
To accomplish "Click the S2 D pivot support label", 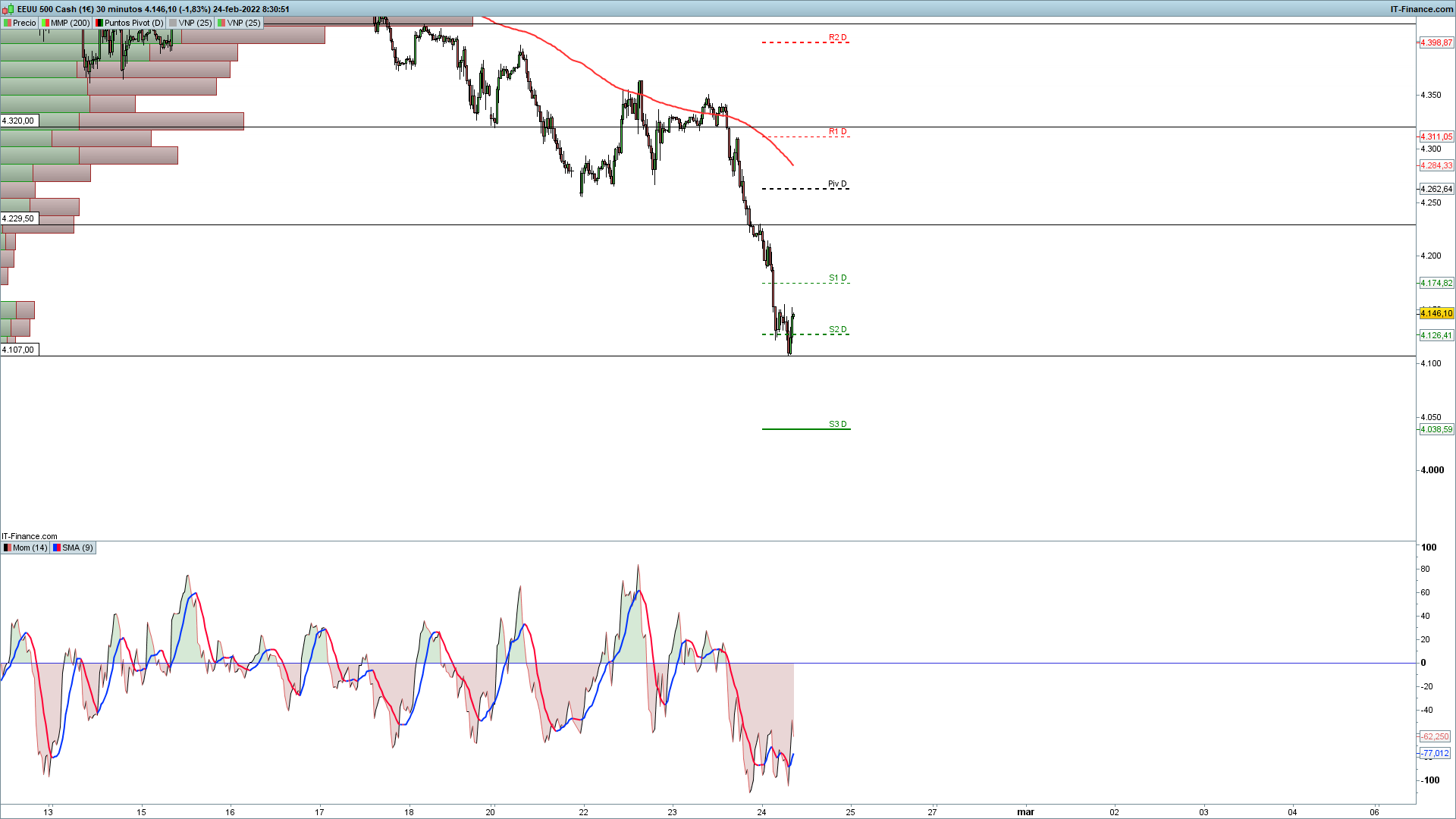I will point(837,329).
